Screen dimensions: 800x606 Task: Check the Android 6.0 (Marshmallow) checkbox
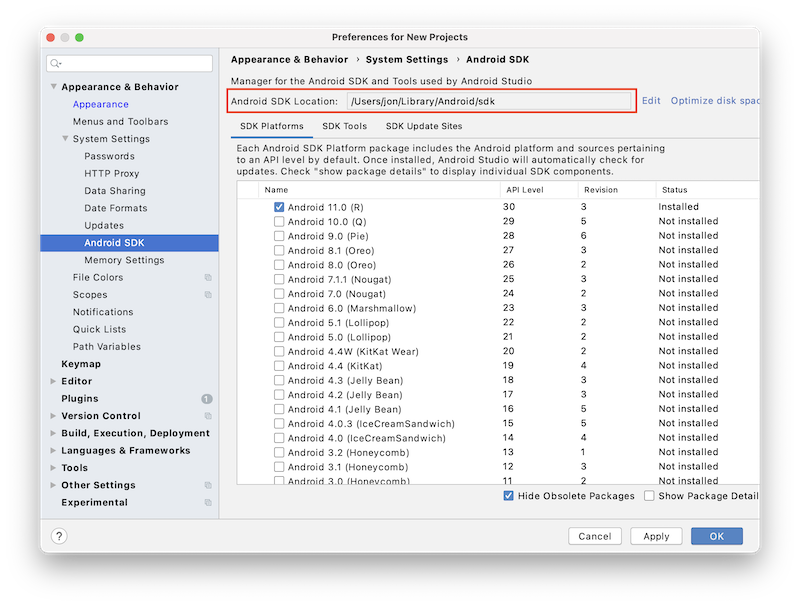coord(279,308)
